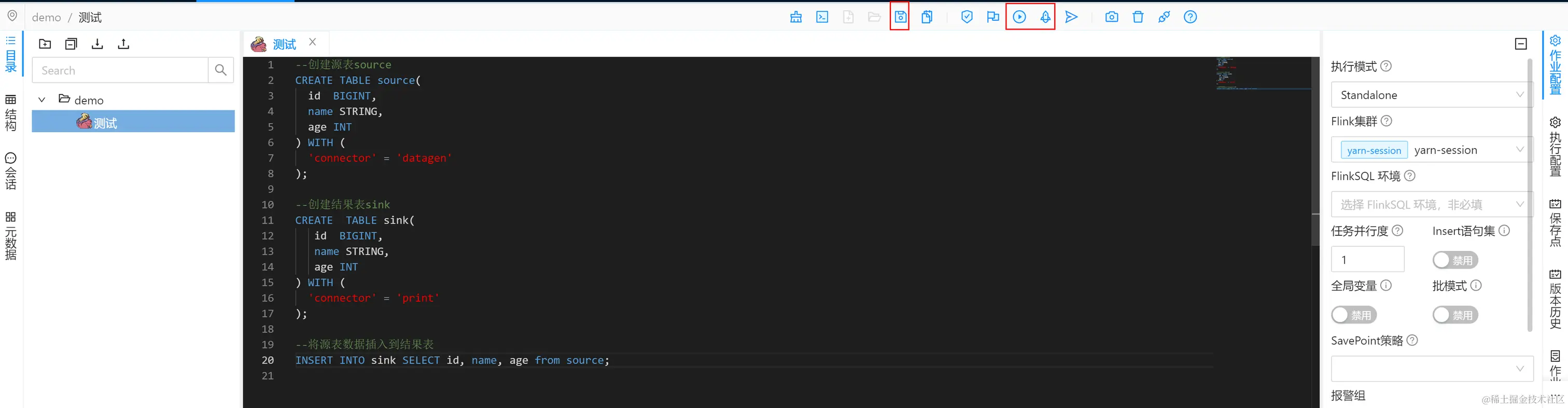Click the trash bin icon in toolbar
Image resolution: width=1568 pixels, height=408 pixels.
1138,17
